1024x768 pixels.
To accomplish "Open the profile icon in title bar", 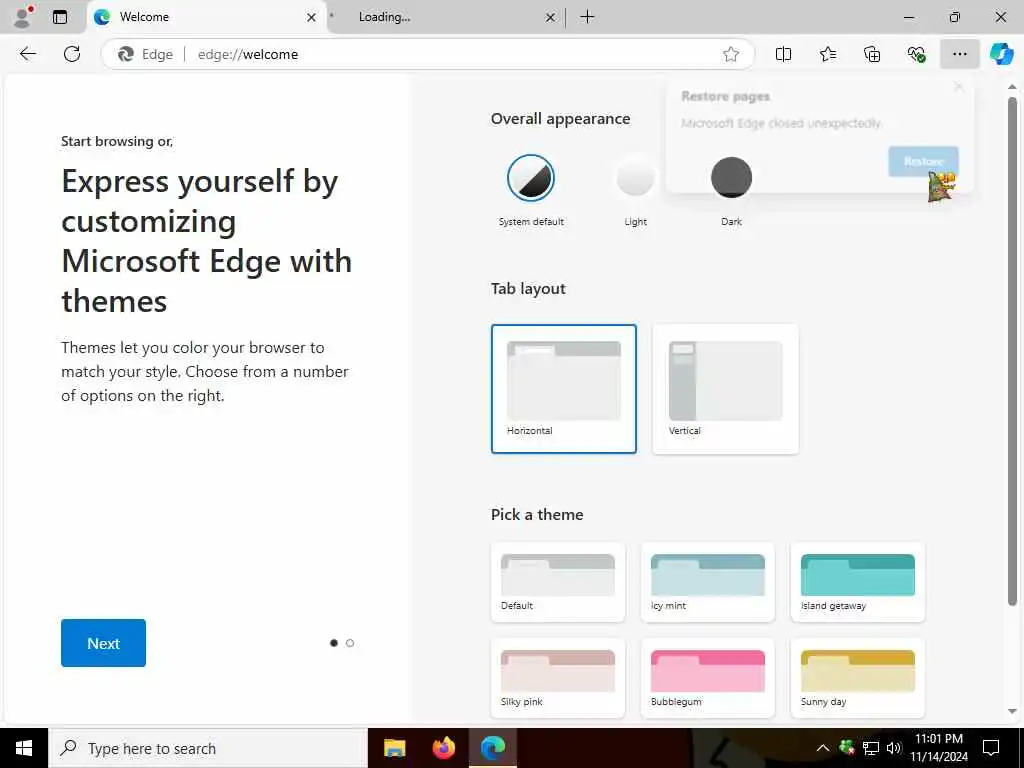I will click(x=23, y=16).
